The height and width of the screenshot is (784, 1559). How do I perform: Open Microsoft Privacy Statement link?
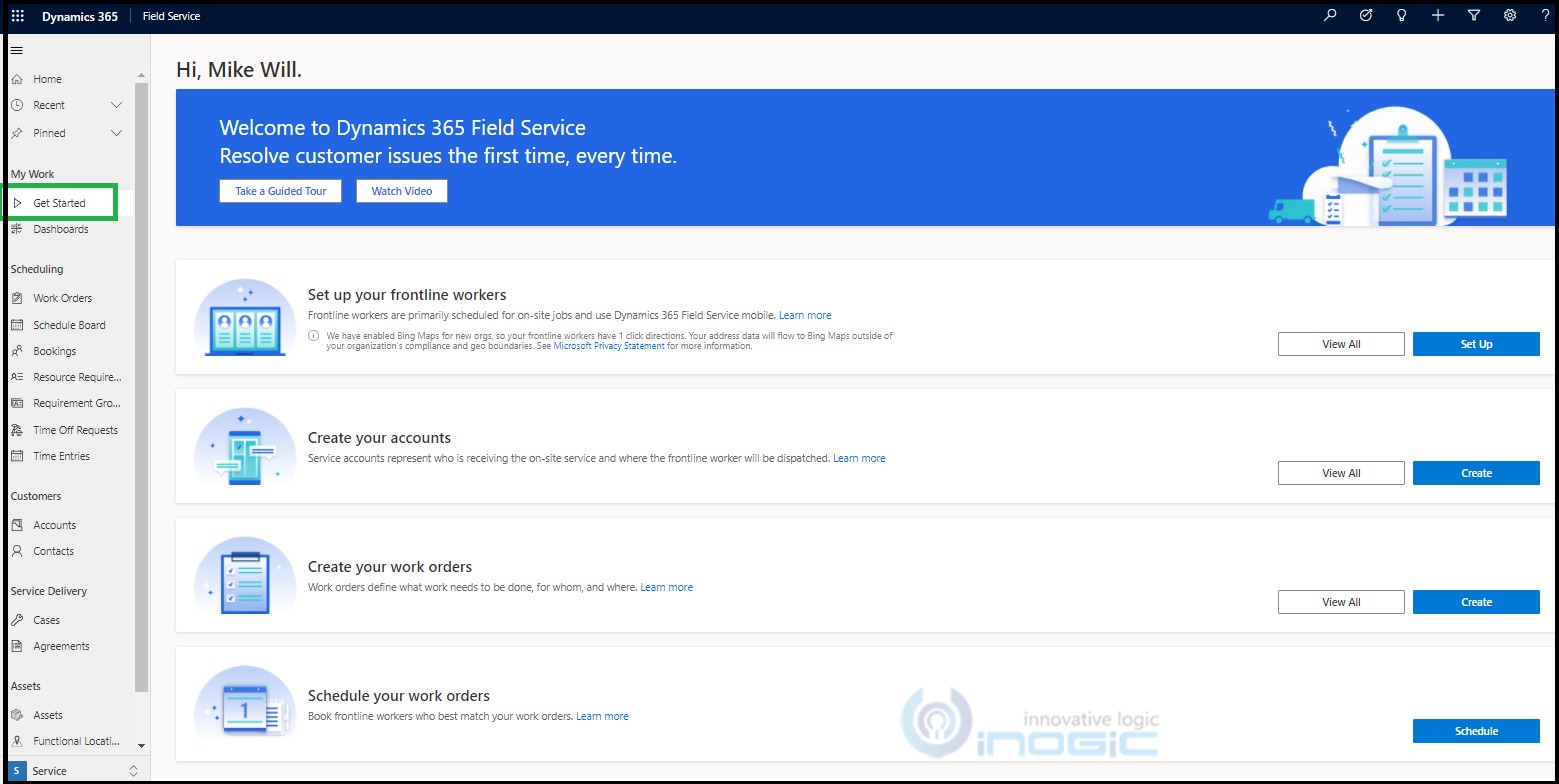[609, 346]
